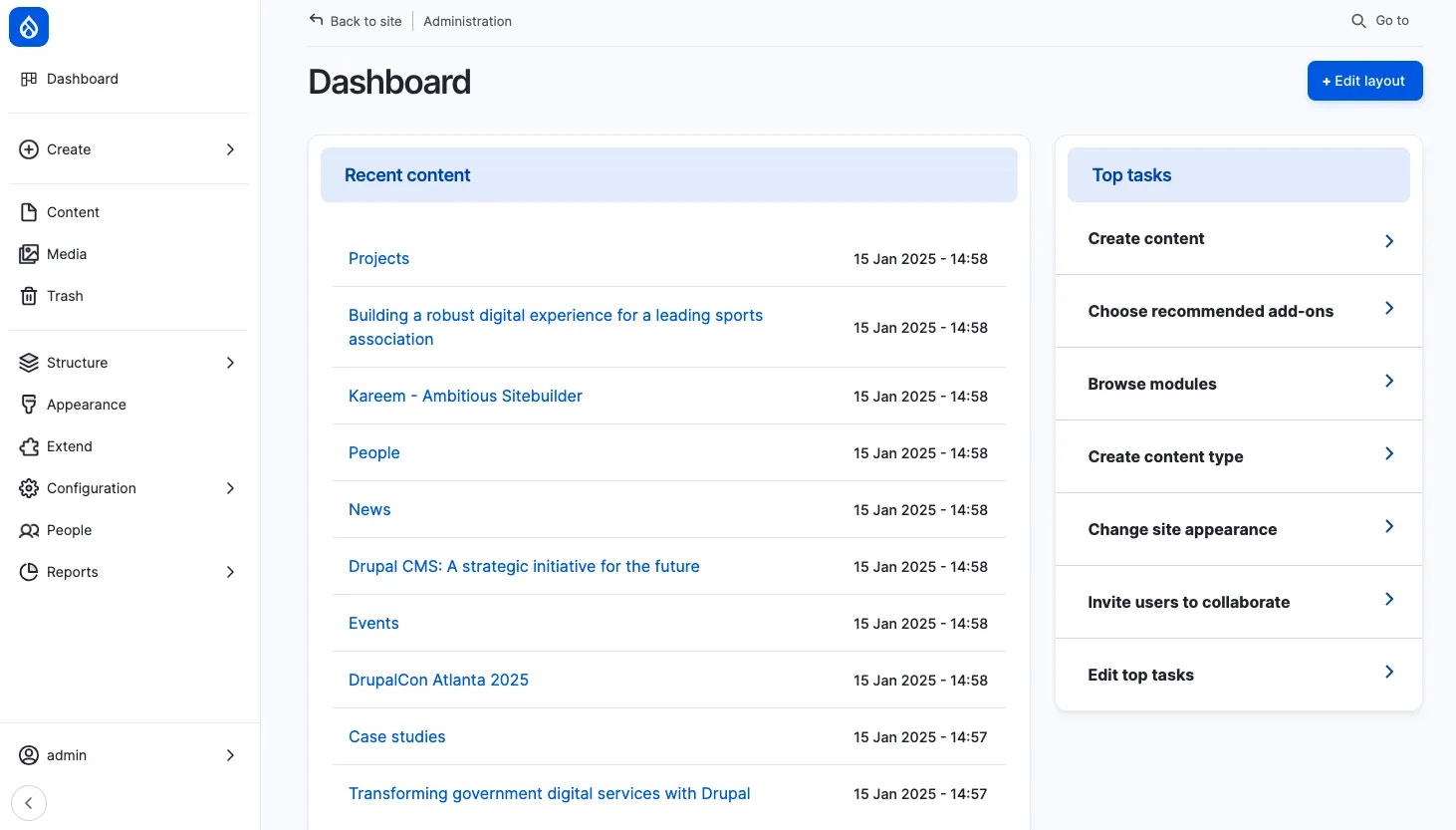1456x830 pixels.
Task: Click the Extend puzzle piece icon
Action: [29, 446]
